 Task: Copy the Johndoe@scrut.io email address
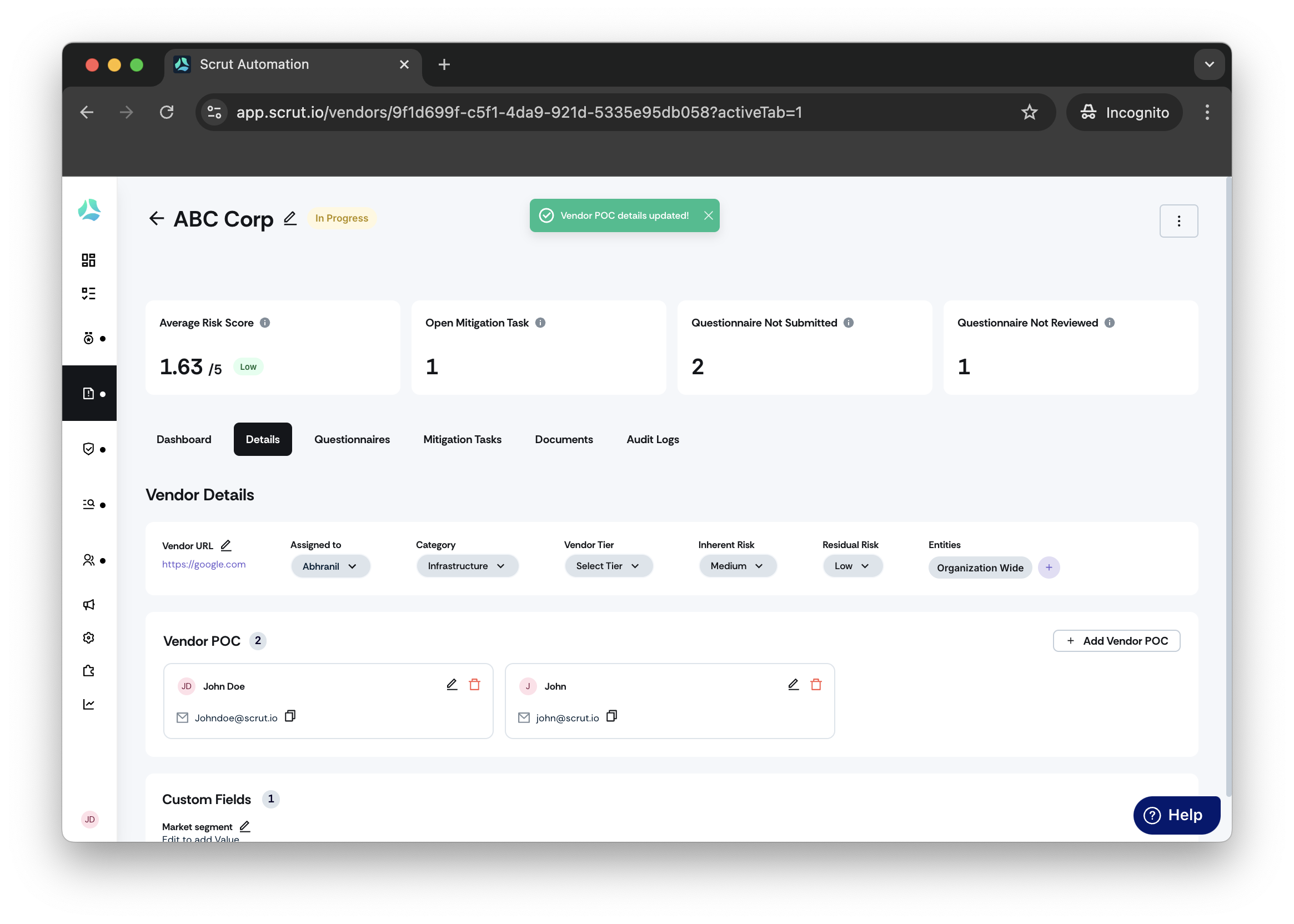click(290, 716)
